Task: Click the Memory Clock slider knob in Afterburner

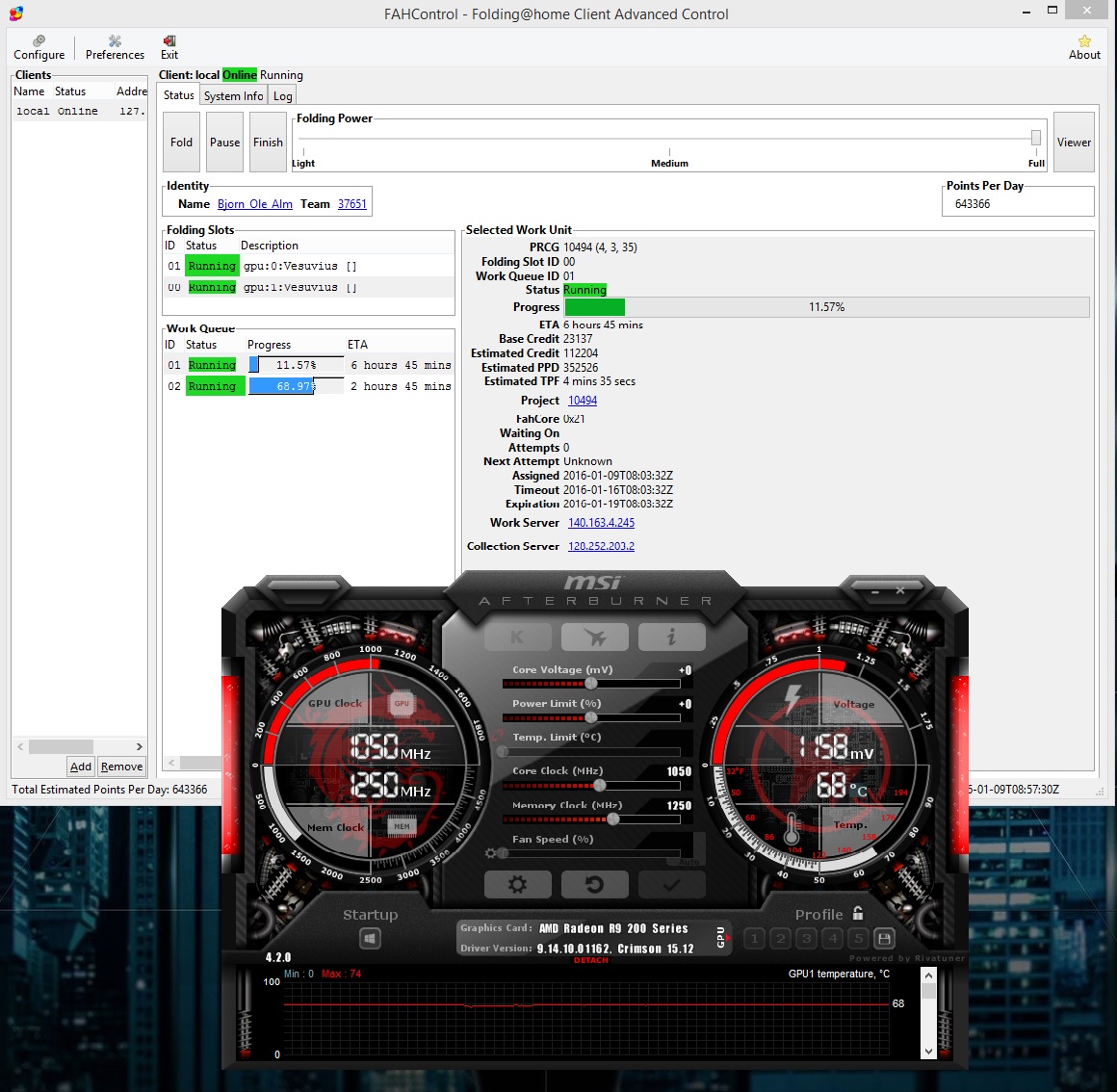Action: click(x=612, y=819)
